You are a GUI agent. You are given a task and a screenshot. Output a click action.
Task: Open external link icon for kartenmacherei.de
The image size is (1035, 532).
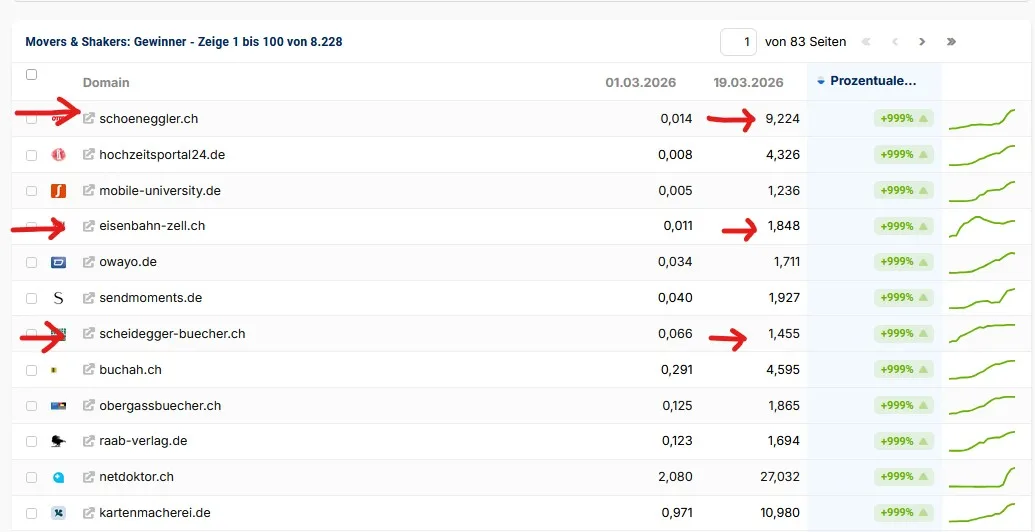(x=88, y=513)
